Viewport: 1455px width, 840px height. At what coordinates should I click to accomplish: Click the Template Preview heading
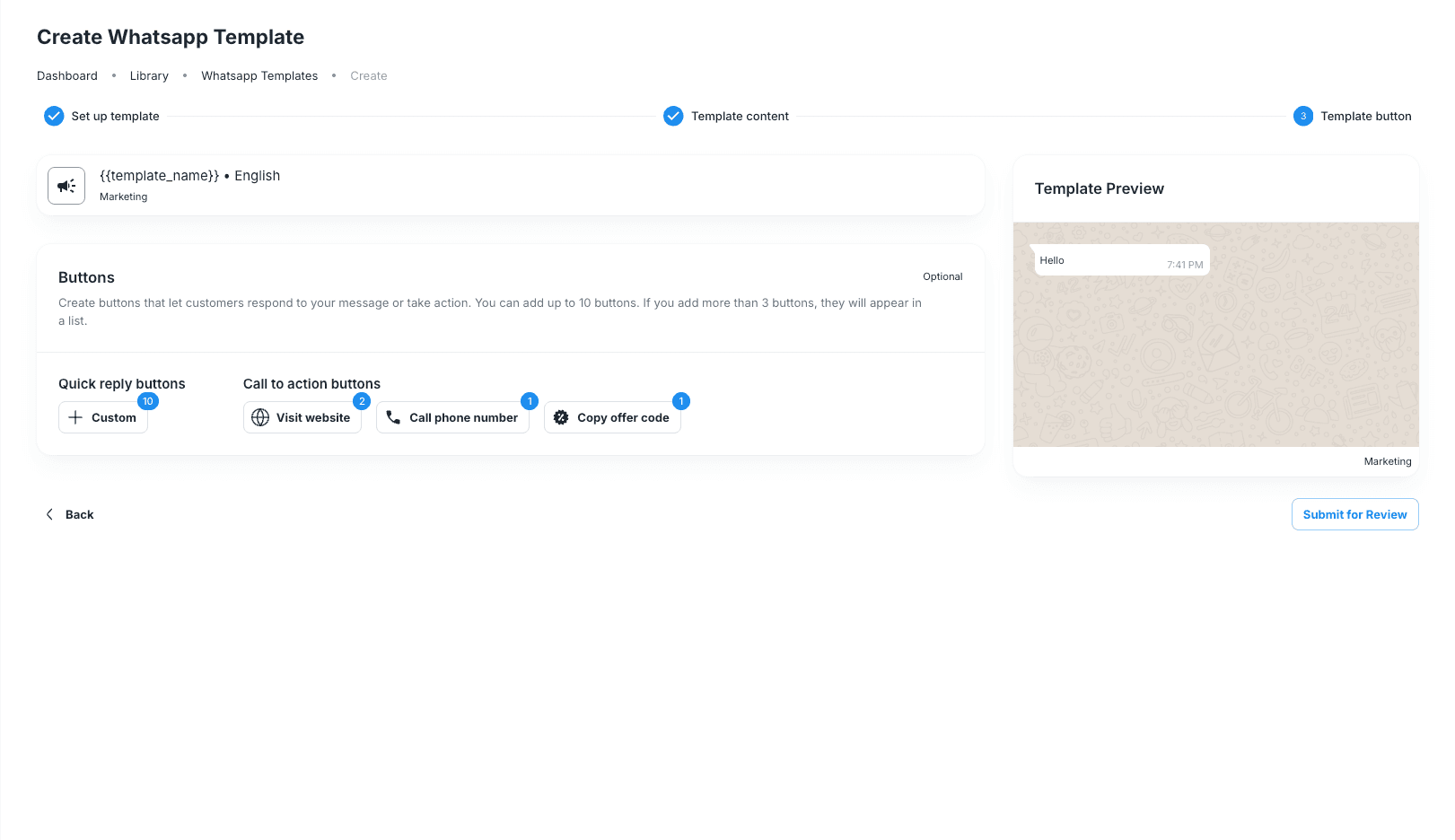tap(1099, 188)
